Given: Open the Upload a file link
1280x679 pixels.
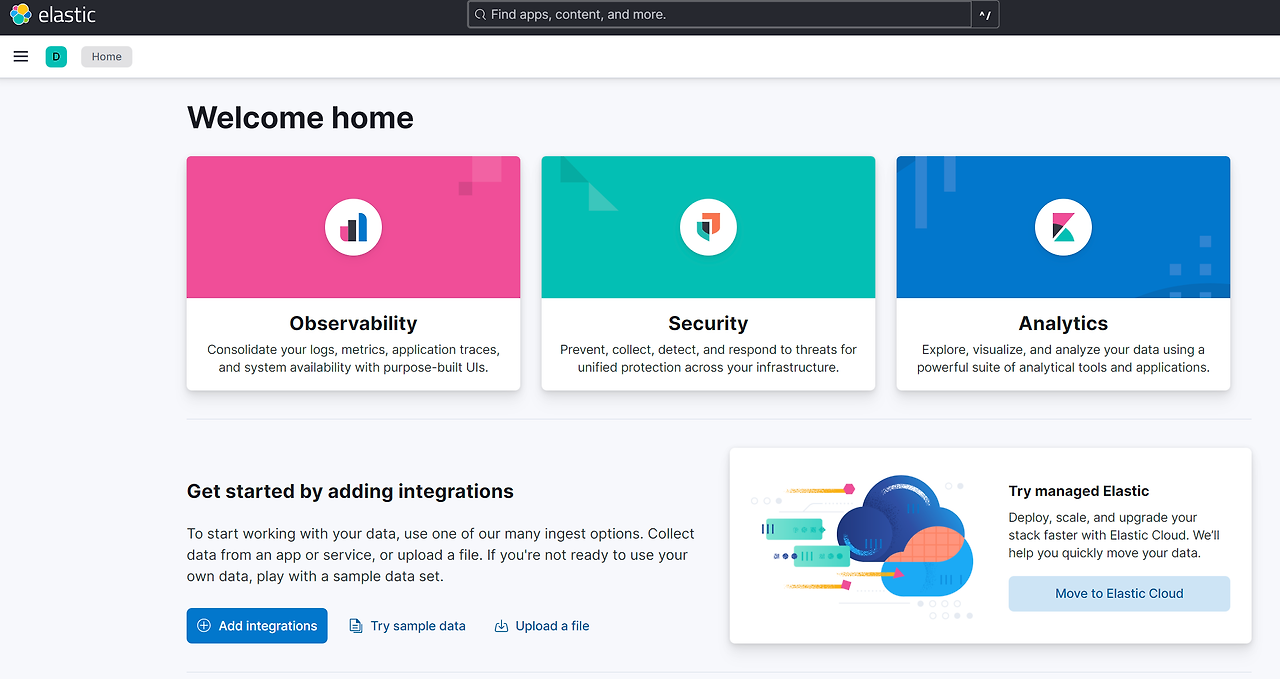Looking at the screenshot, I should point(542,626).
